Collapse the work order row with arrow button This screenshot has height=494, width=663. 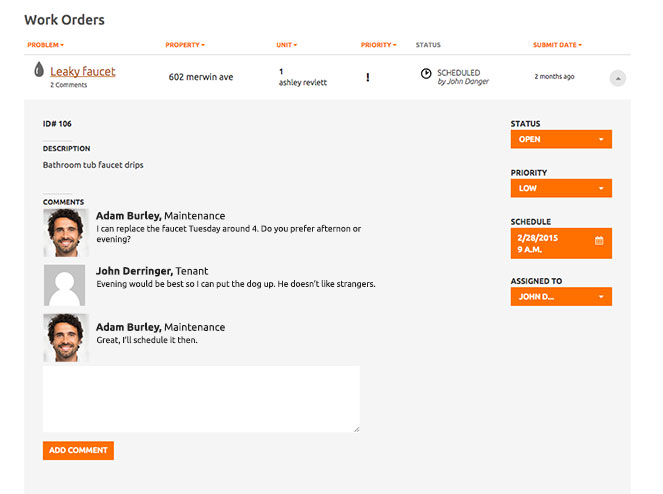(x=617, y=78)
